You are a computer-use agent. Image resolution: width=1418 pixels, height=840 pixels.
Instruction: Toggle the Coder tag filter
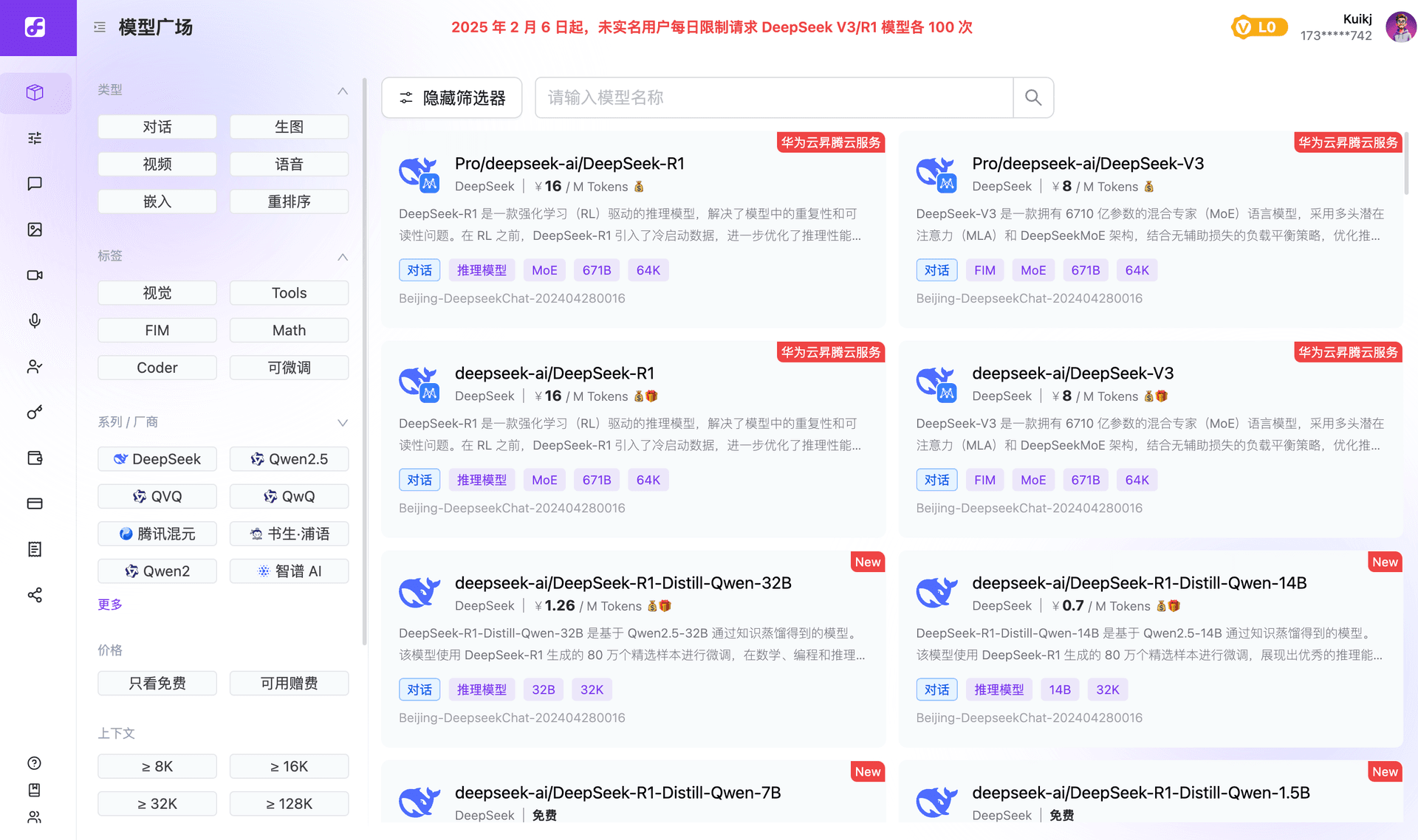(157, 368)
